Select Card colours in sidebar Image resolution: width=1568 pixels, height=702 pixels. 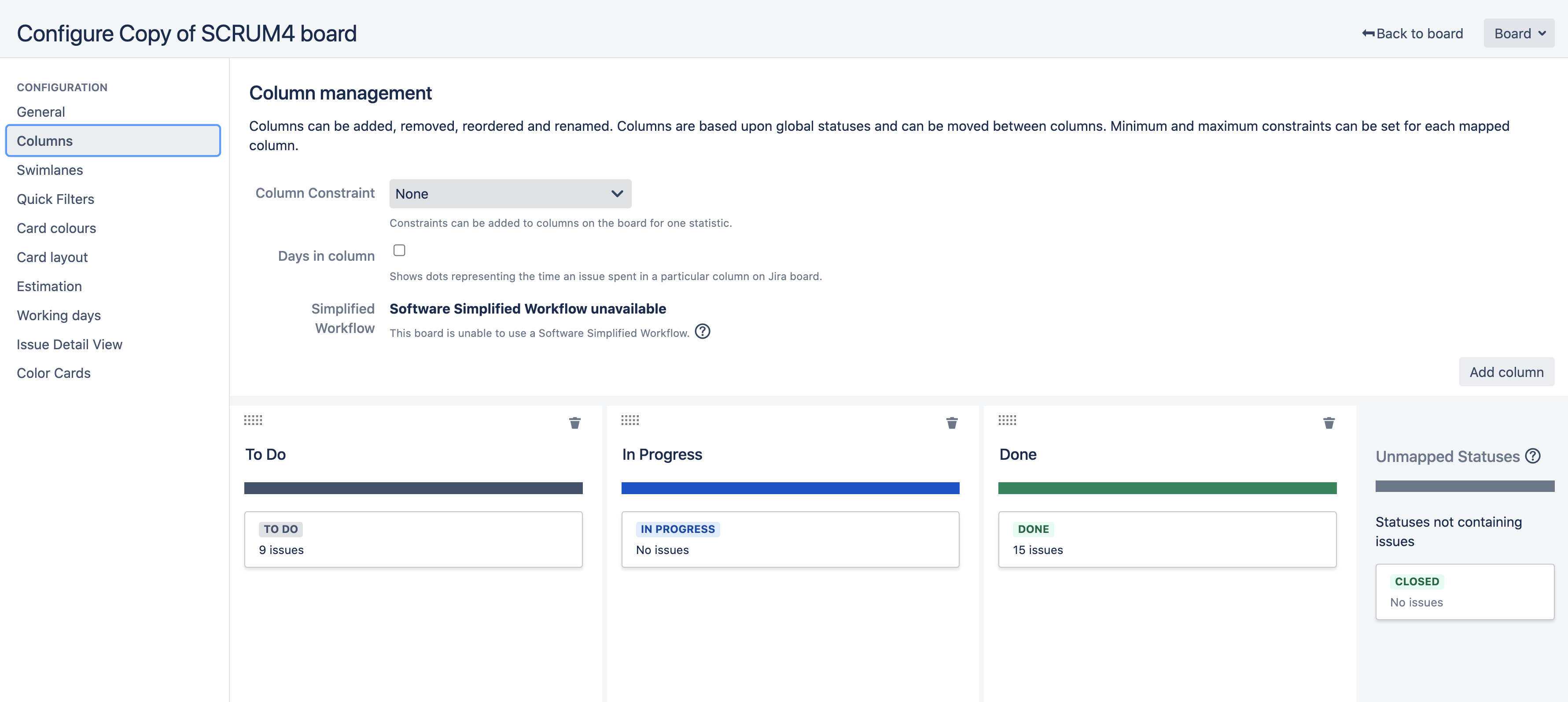click(57, 228)
